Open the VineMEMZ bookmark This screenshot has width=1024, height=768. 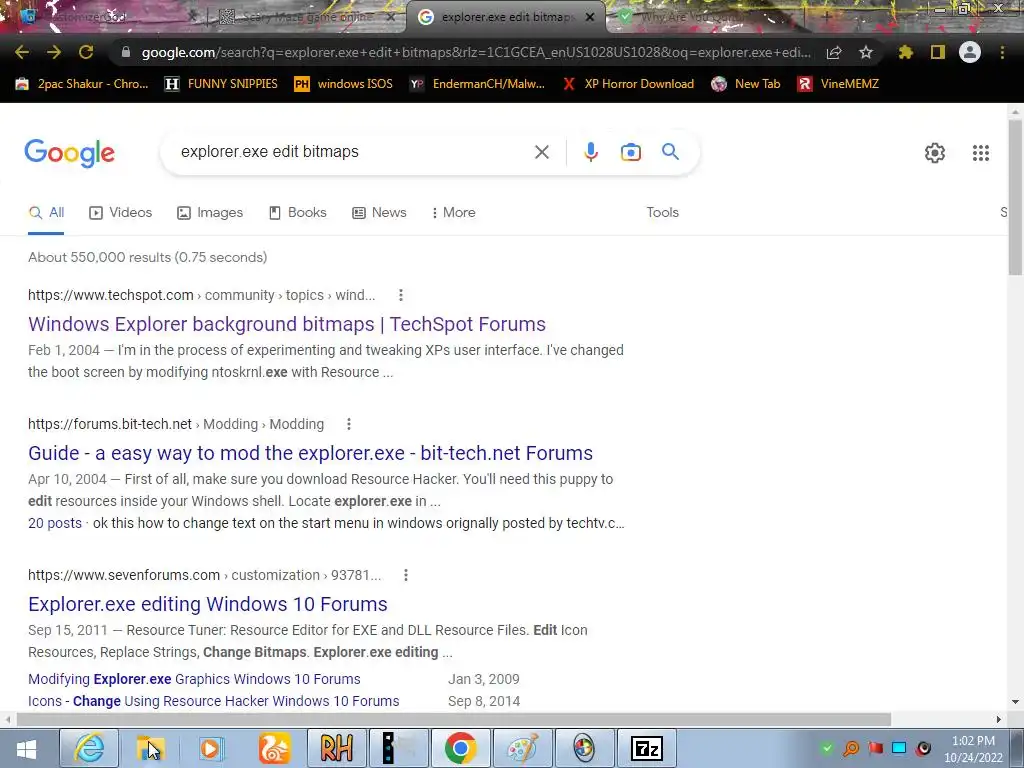tap(838, 84)
